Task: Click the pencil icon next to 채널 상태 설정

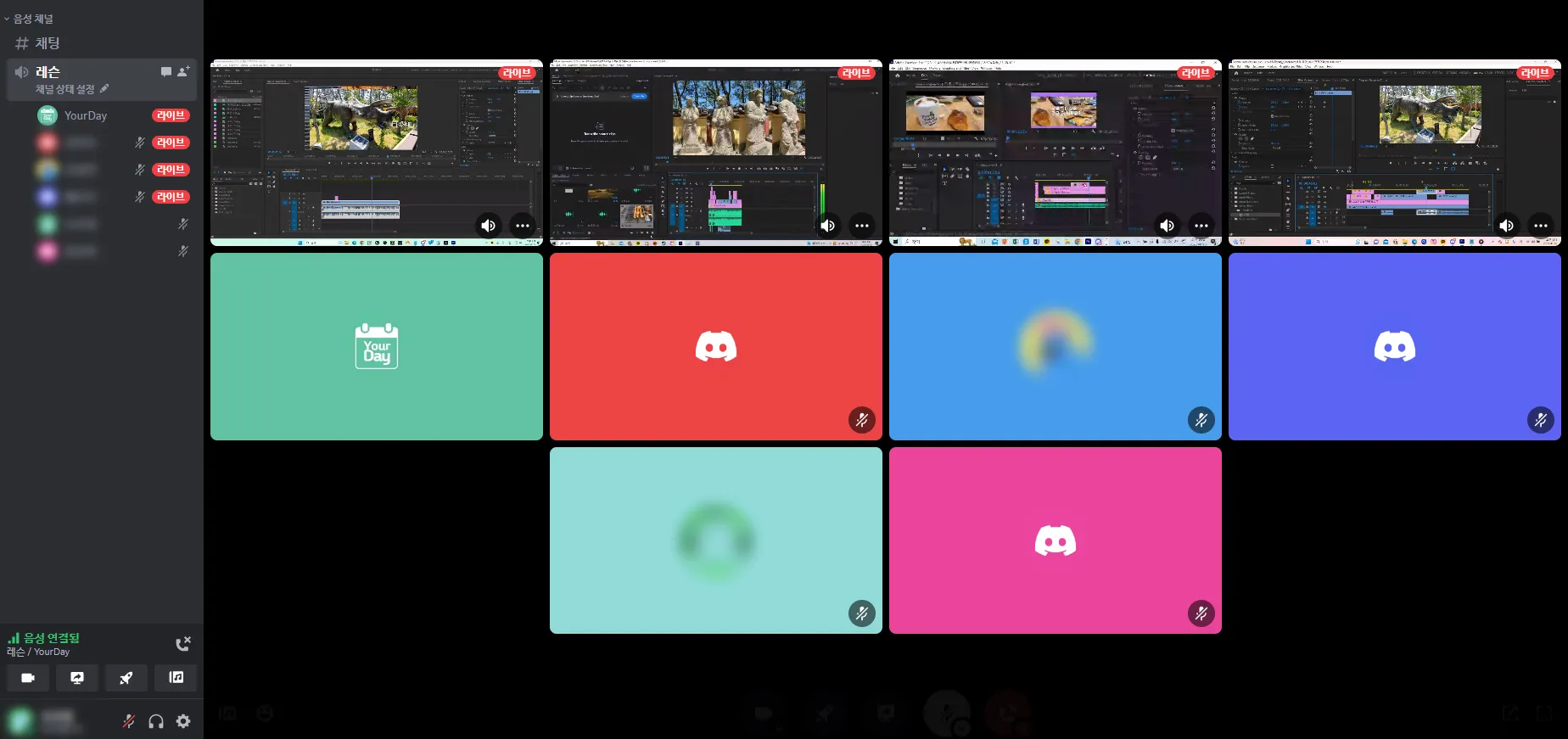Action: point(104,88)
